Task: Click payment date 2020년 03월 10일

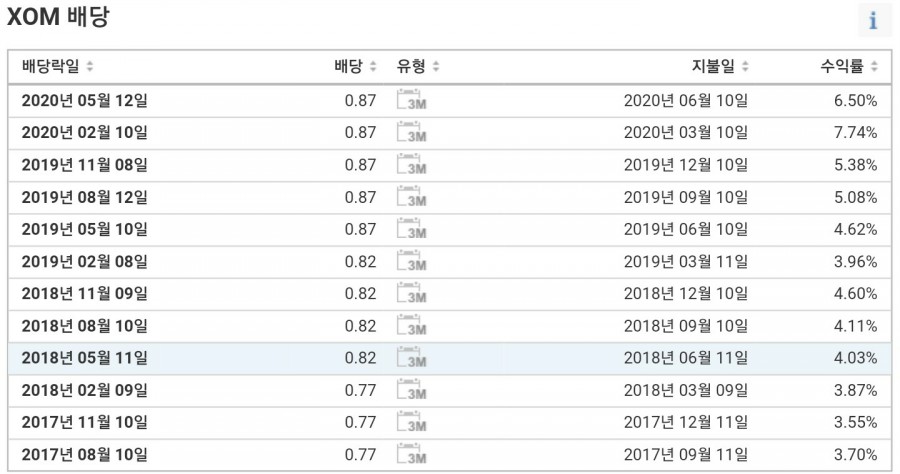Action: 686,133
